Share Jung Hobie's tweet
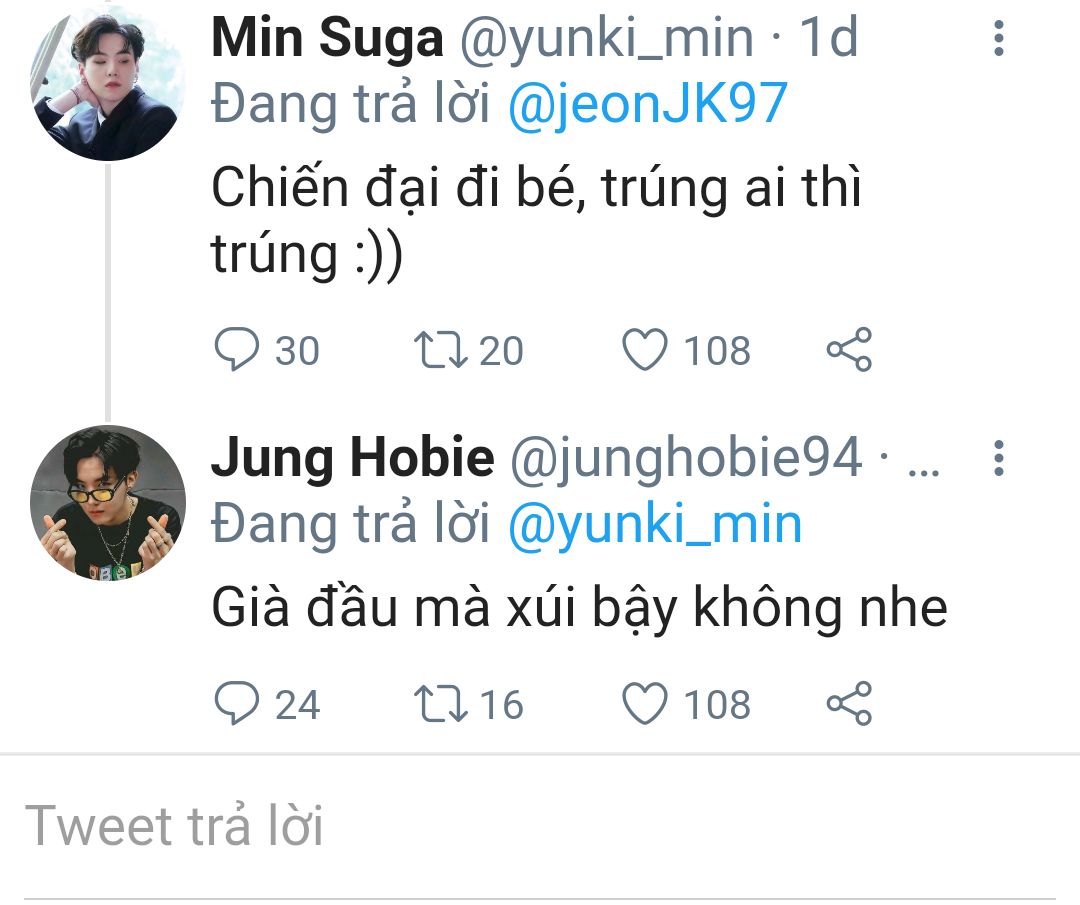Screen dimensions: 1080x905 pyautogui.click(x=849, y=703)
